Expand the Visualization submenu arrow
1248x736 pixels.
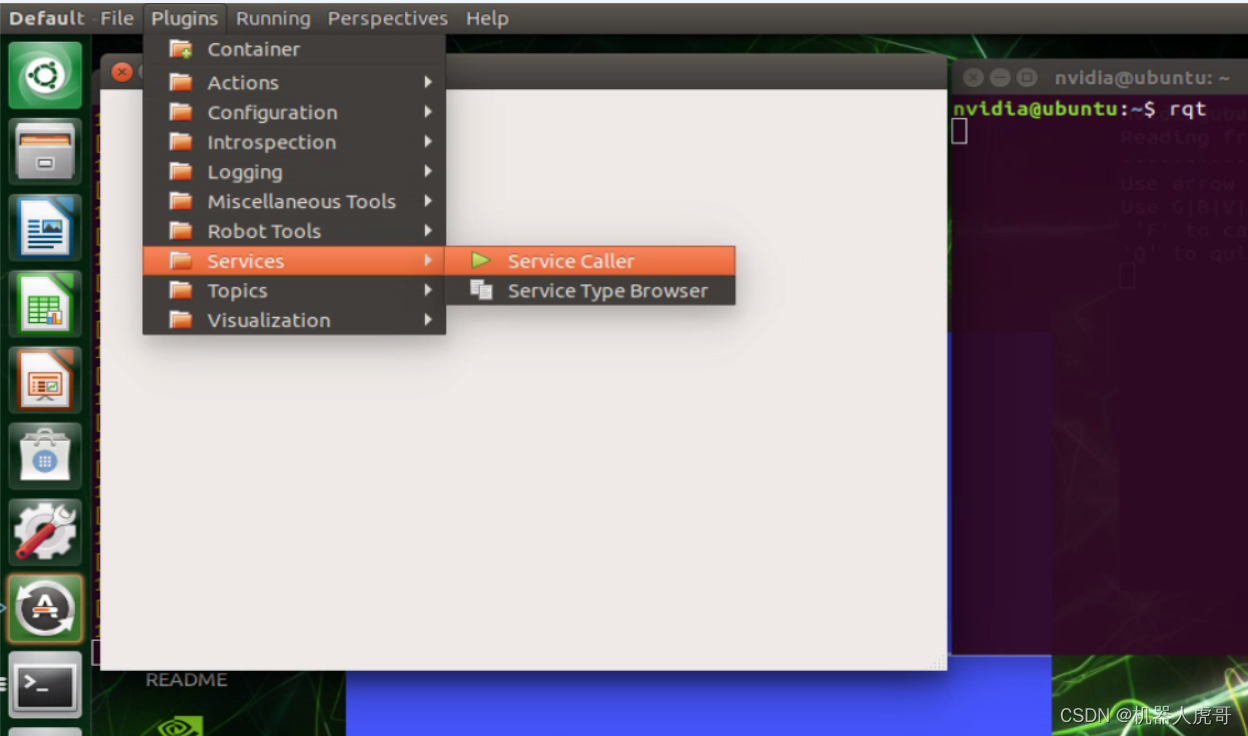click(x=428, y=319)
